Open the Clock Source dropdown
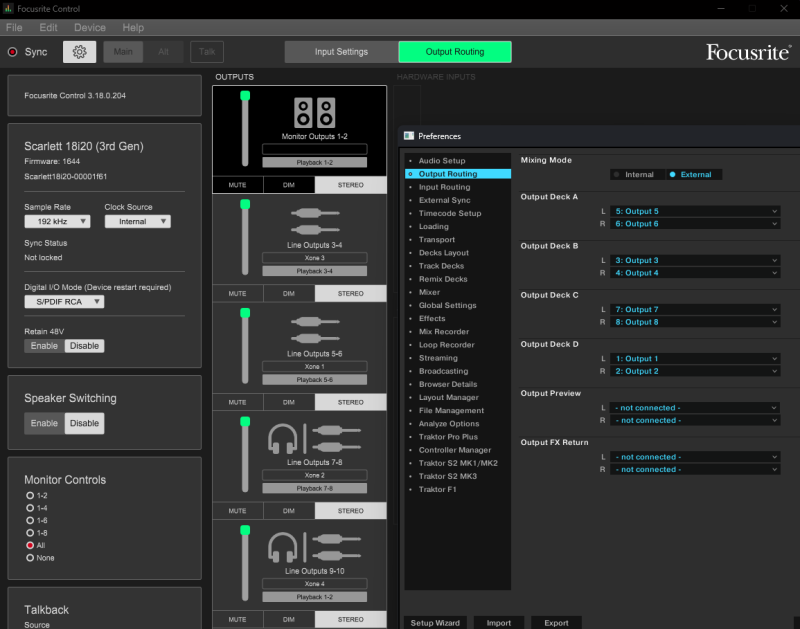The height and width of the screenshot is (629, 800). pos(138,221)
